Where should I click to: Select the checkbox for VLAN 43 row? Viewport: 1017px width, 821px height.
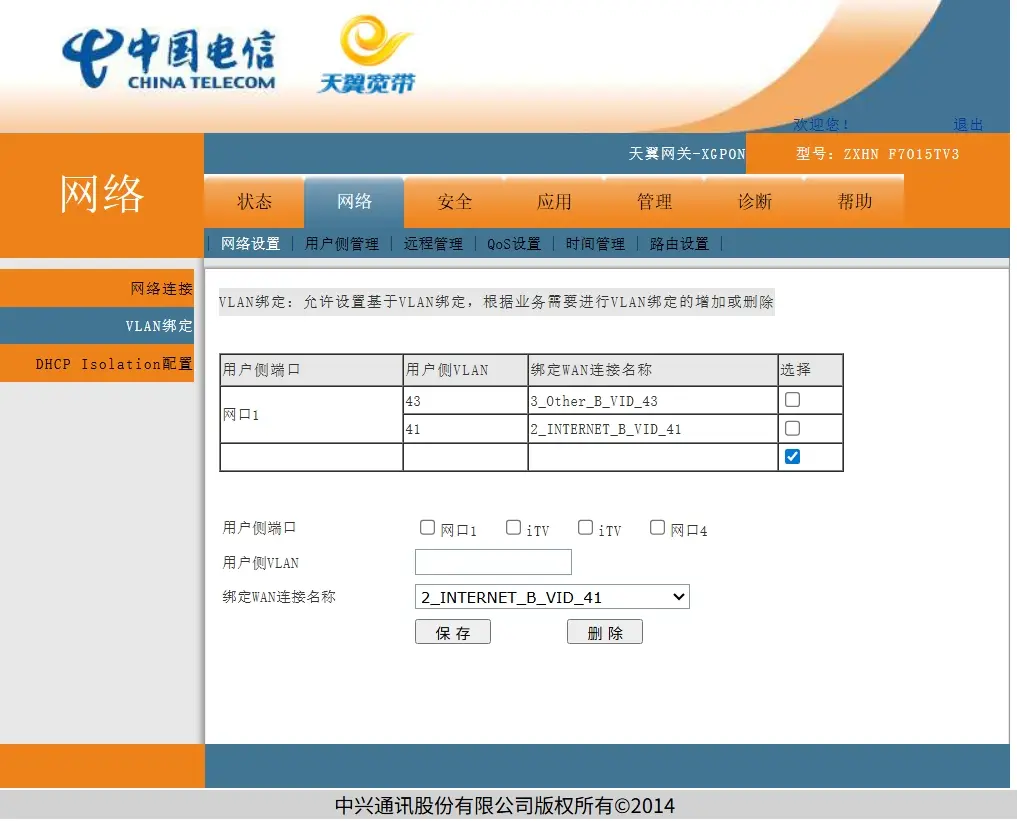[792, 400]
